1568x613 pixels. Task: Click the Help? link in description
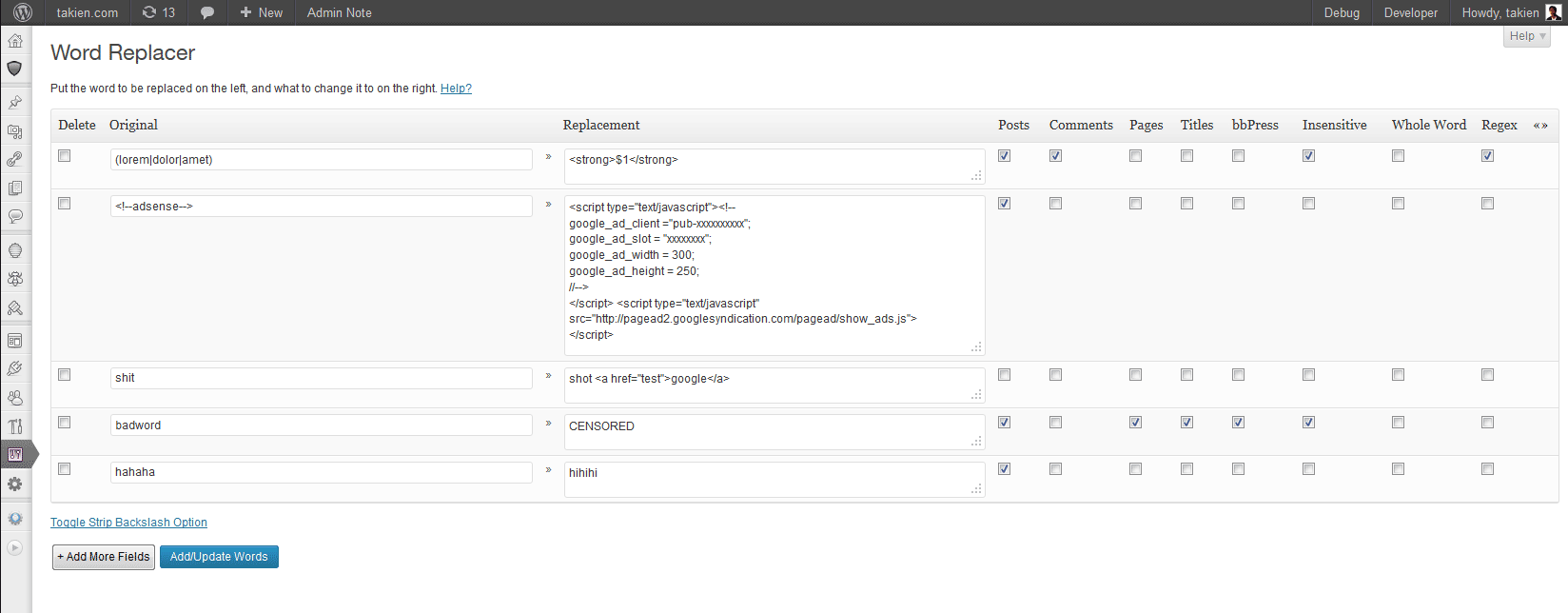pyautogui.click(x=456, y=89)
